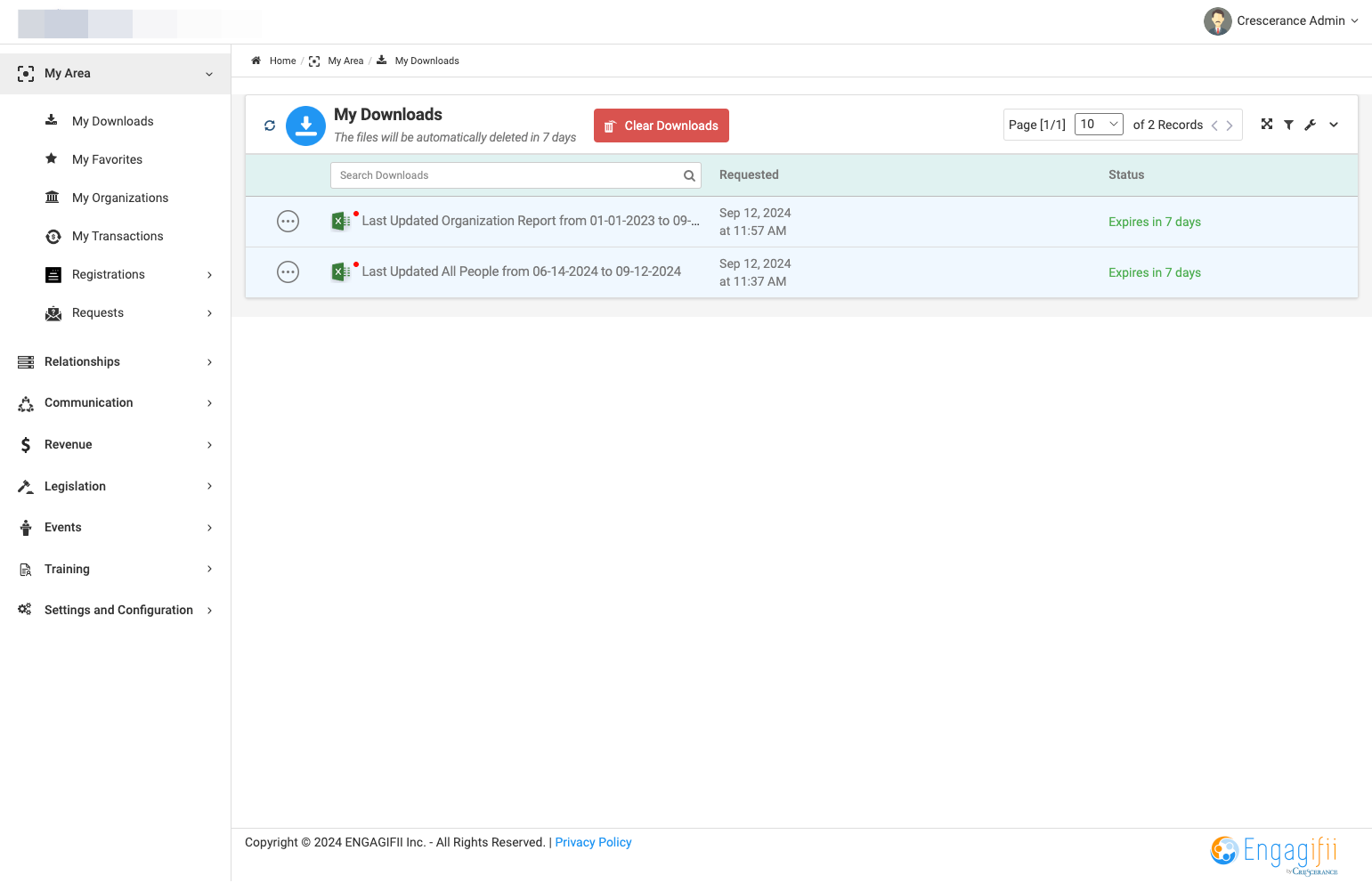Open My Transactions in sidebar
1372x883 pixels.
click(x=118, y=237)
